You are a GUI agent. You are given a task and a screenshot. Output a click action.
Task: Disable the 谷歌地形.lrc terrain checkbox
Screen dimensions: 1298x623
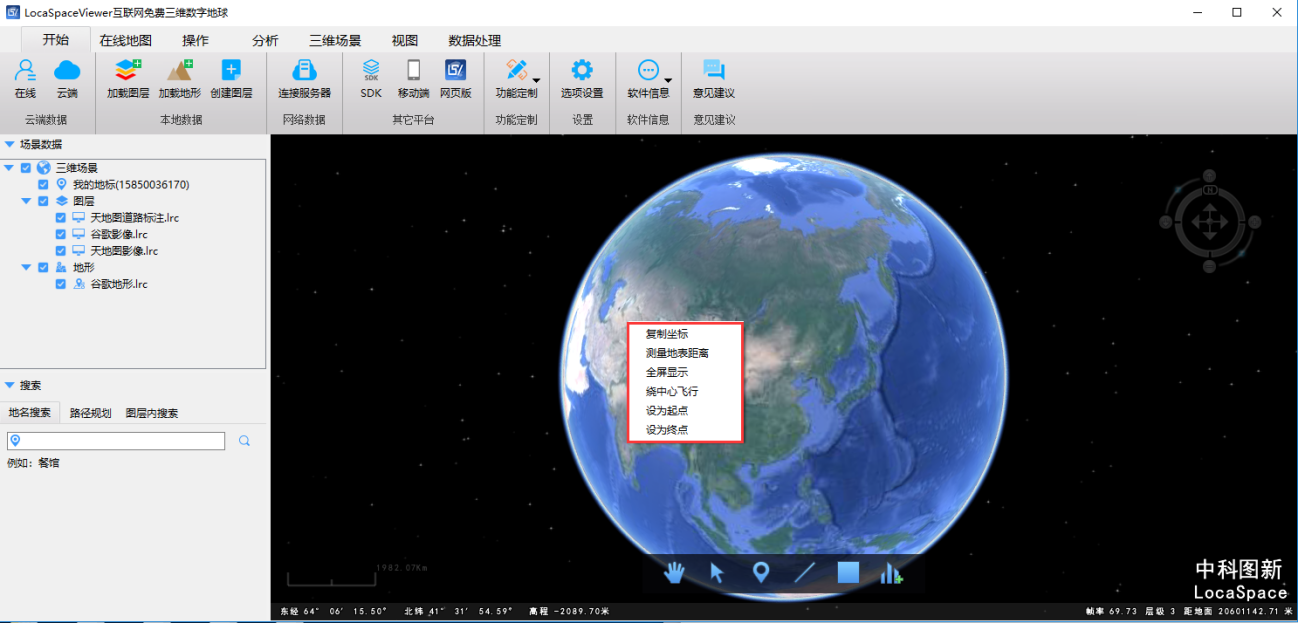[x=61, y=284]
